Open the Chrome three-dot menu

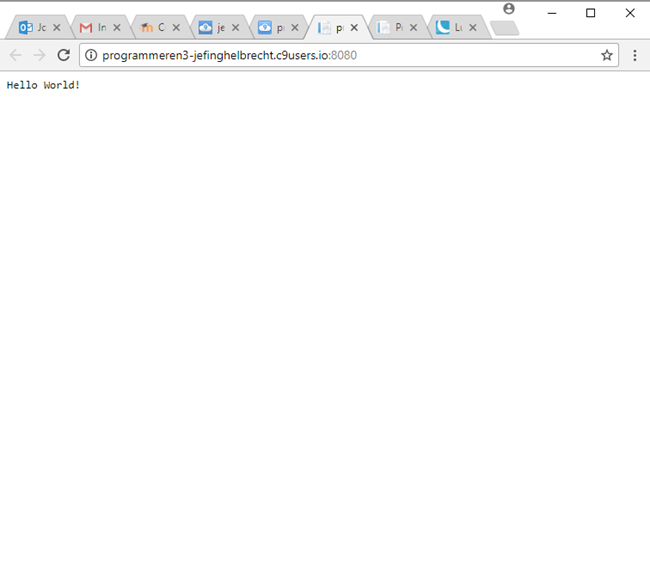635,55
